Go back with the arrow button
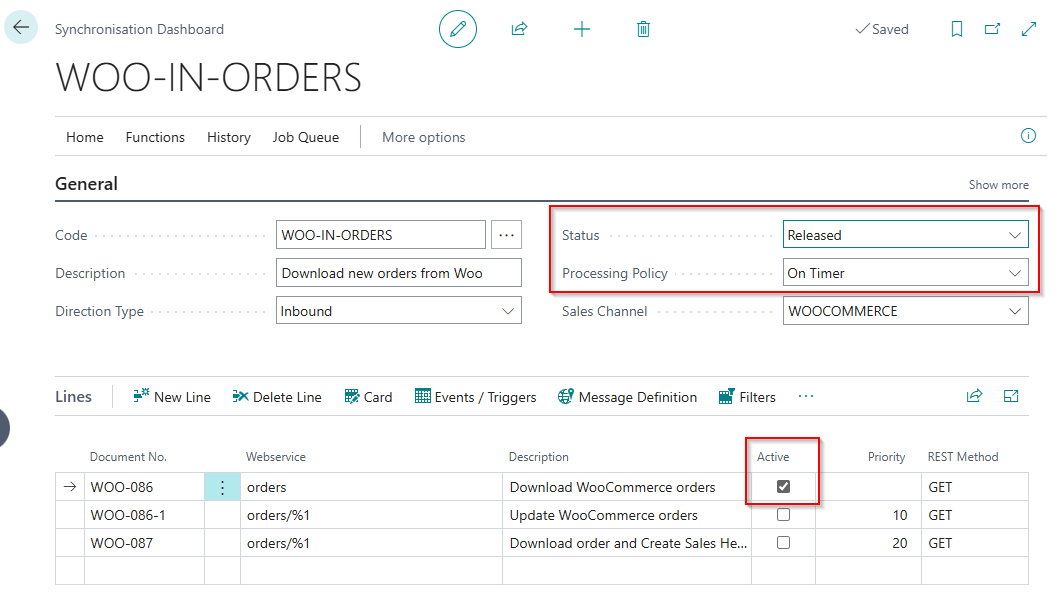Screen dimensions: 1058x604 [21, 28]
